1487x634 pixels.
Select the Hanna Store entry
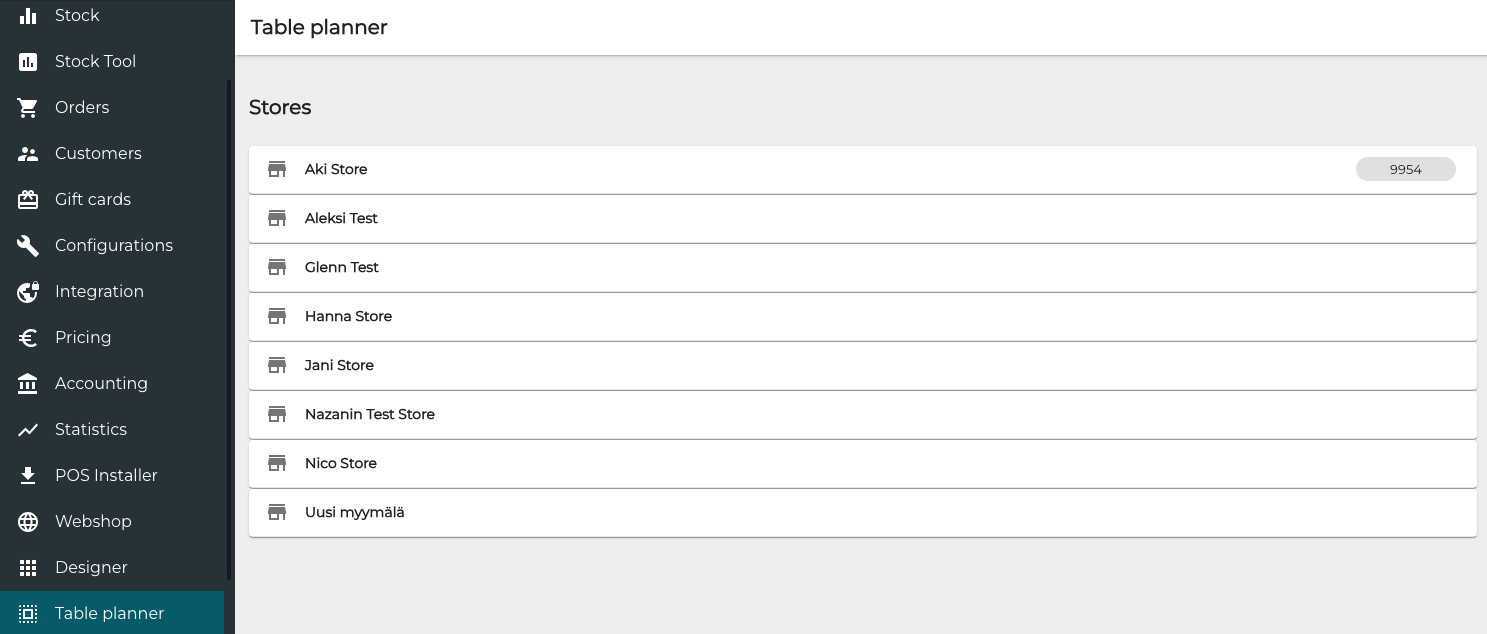348,317
